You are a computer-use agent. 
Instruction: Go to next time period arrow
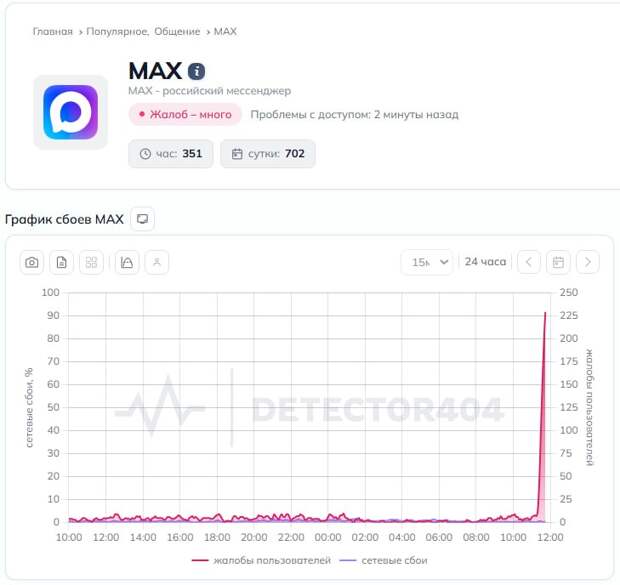tap(588, 262)
